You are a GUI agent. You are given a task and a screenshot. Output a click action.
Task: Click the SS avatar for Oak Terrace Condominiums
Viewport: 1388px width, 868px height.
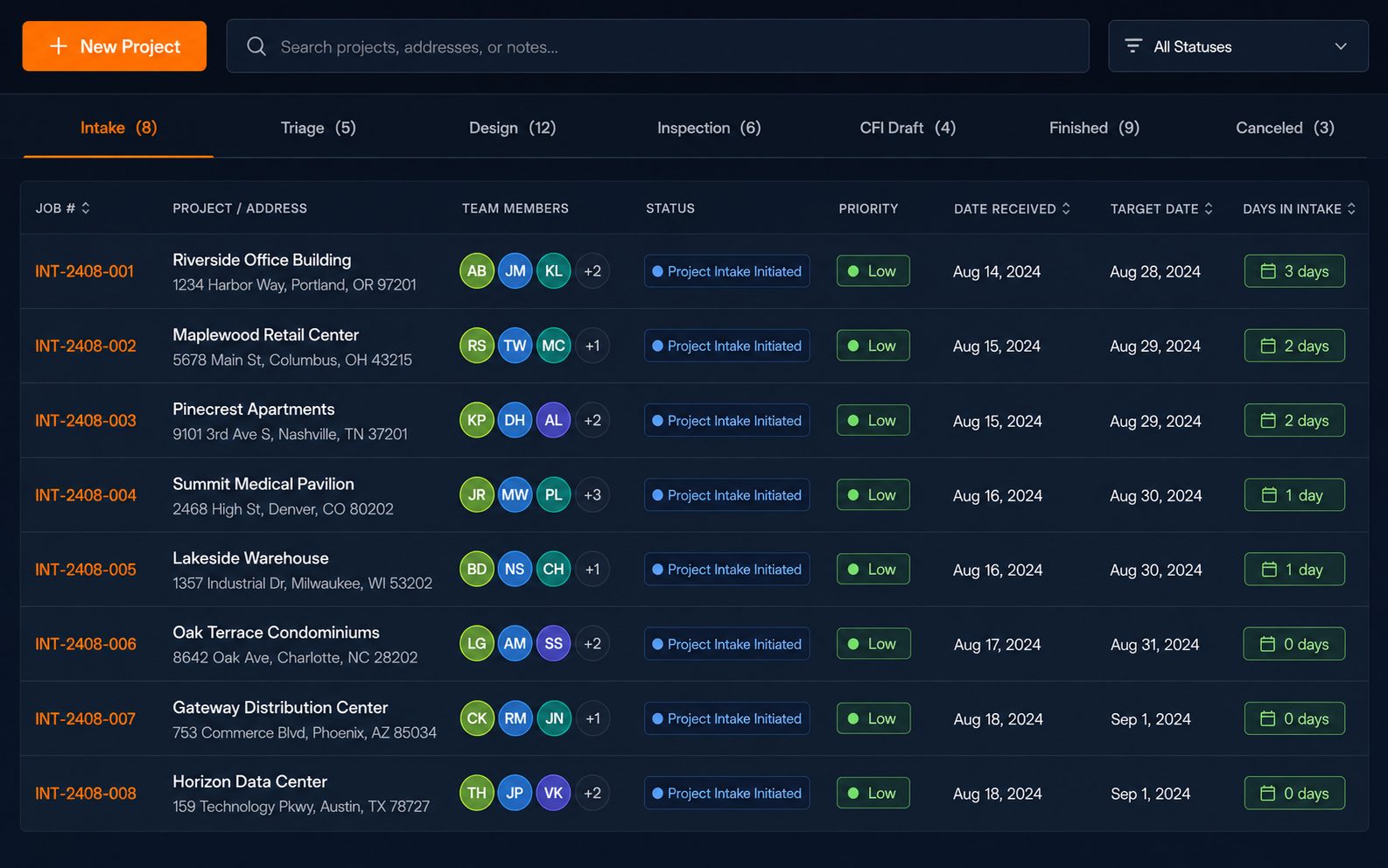[553, 644]
